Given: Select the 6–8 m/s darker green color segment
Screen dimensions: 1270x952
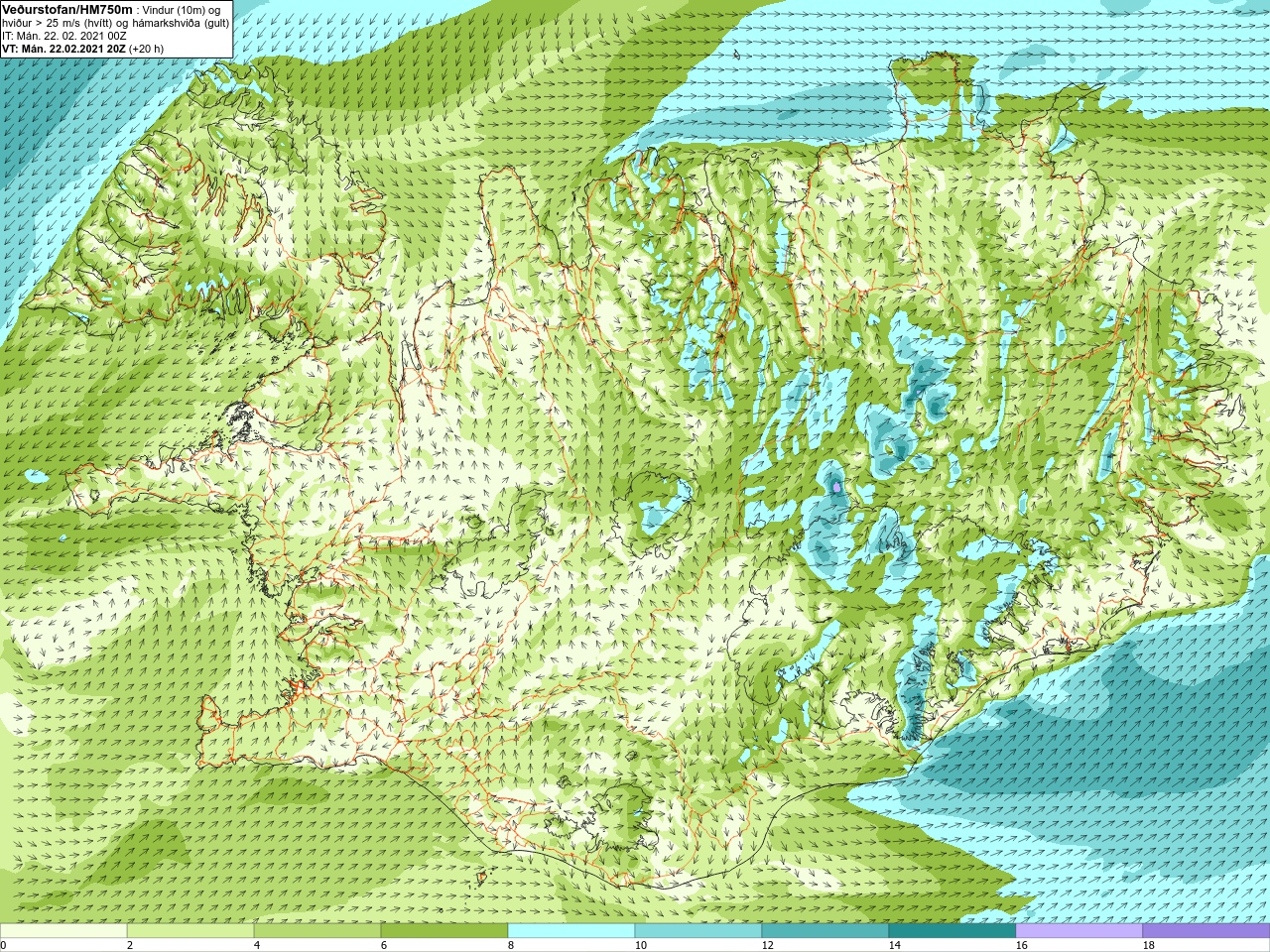Looking at the screenshot, I should [x=444, y=931].
